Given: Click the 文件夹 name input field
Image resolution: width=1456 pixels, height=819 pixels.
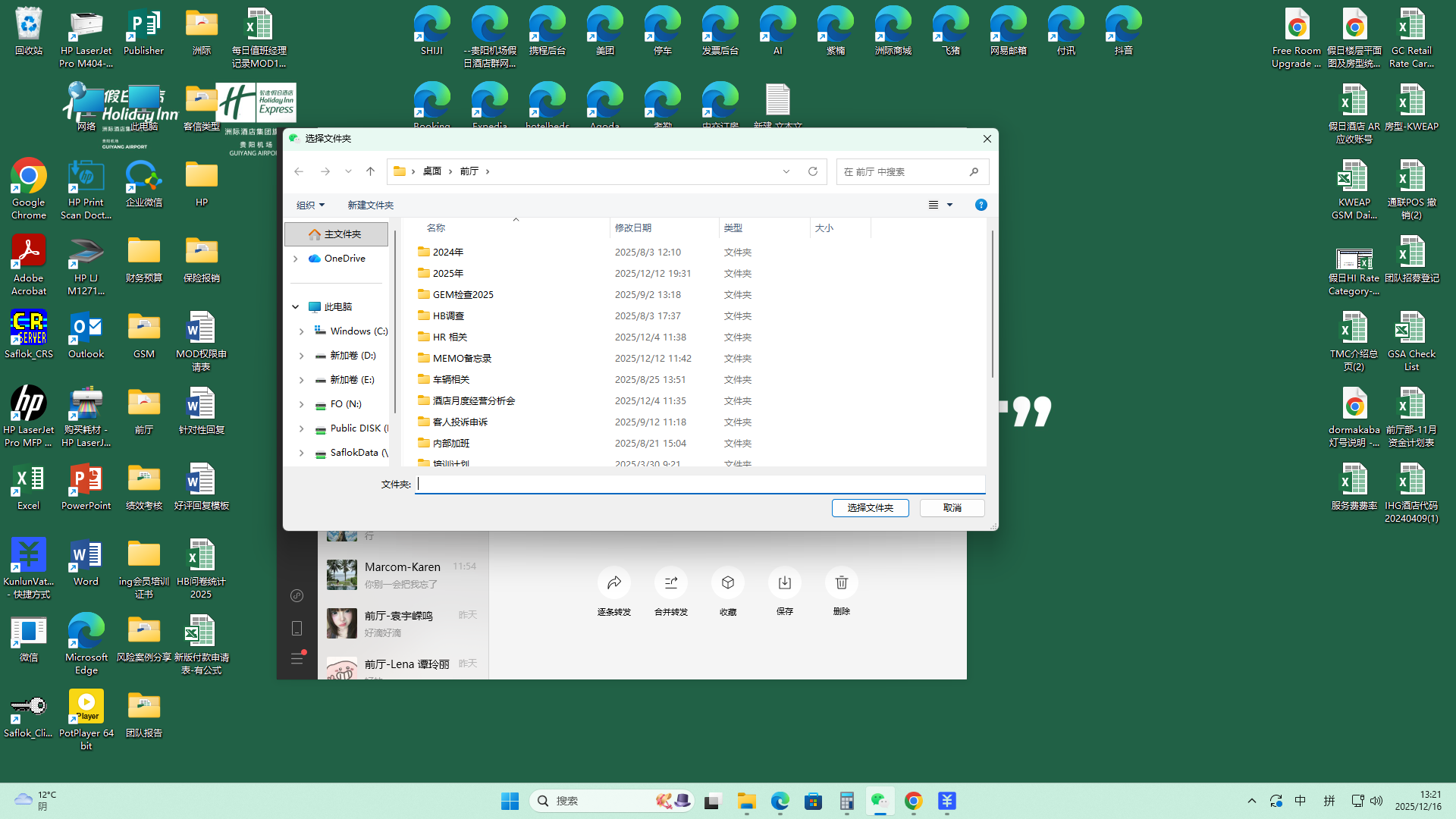Looking at the screenshot, I should point(699,484).
